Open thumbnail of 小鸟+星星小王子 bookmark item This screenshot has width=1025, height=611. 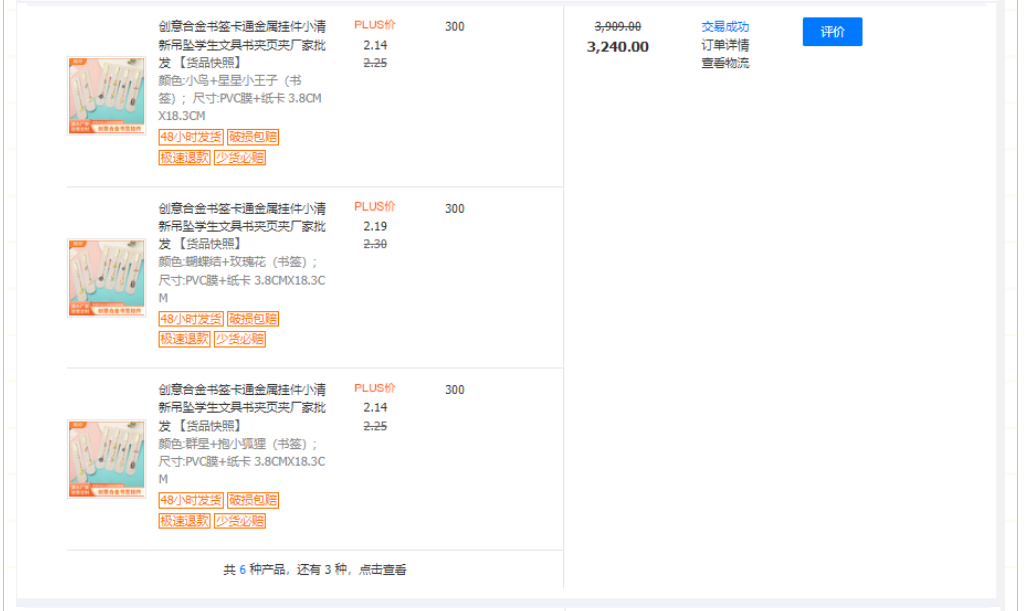pos(106,95)
